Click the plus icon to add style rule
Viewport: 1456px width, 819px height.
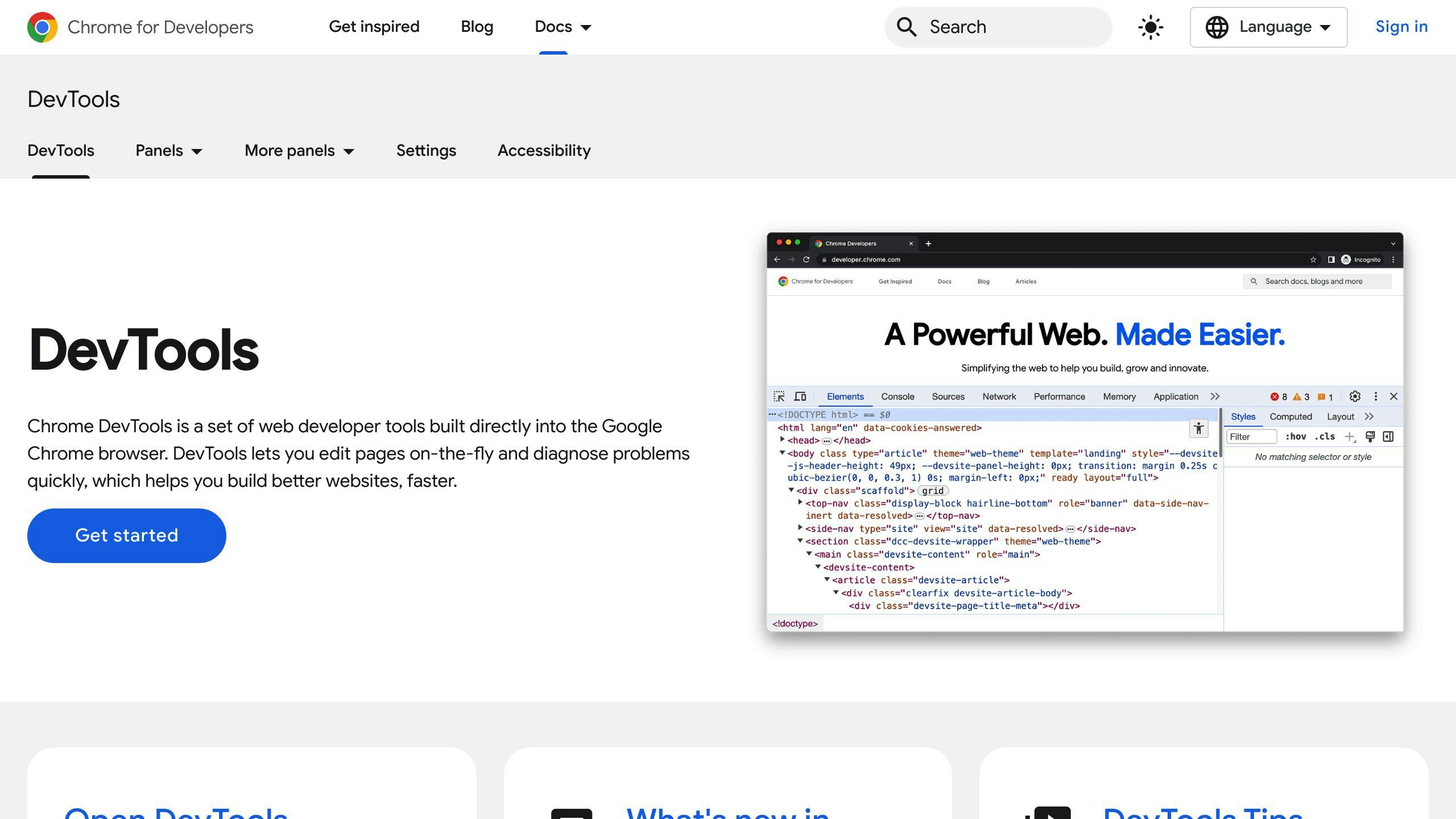(1351, 437)
